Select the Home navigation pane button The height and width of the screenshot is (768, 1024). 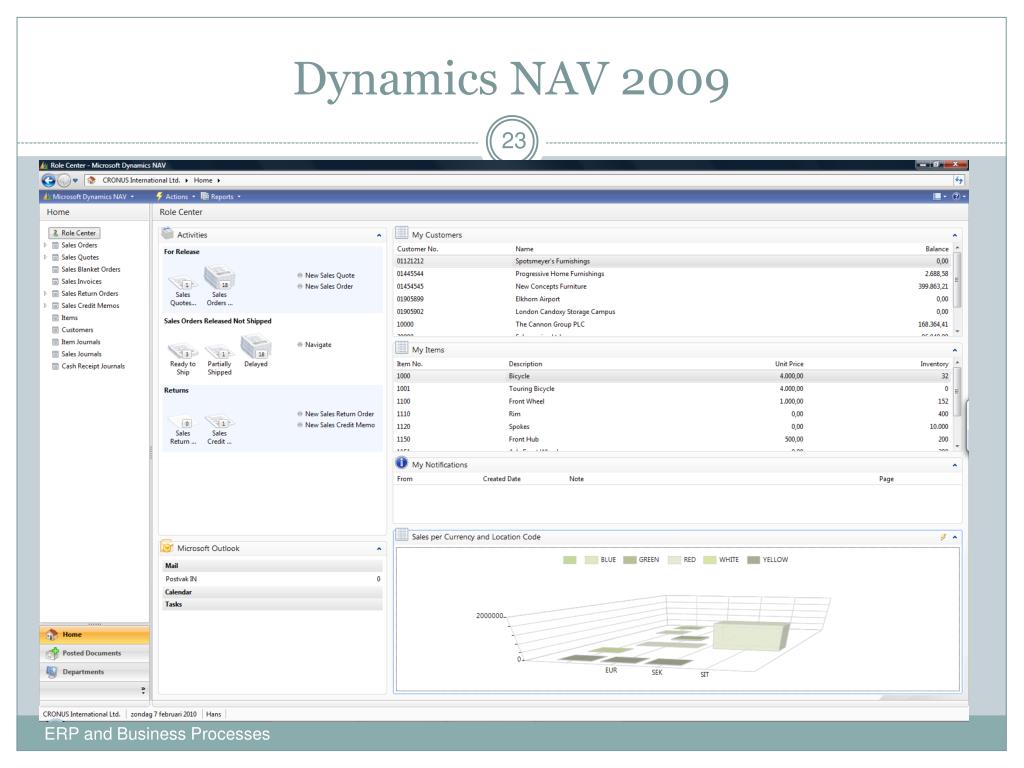click(x=95, y=635)
